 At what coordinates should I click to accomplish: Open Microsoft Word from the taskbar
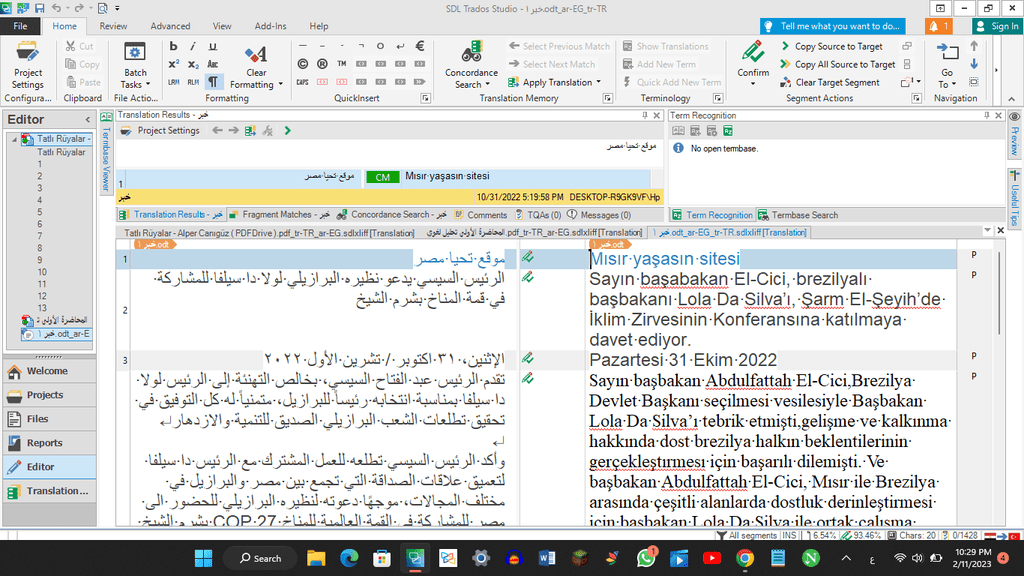coord(548,558)
